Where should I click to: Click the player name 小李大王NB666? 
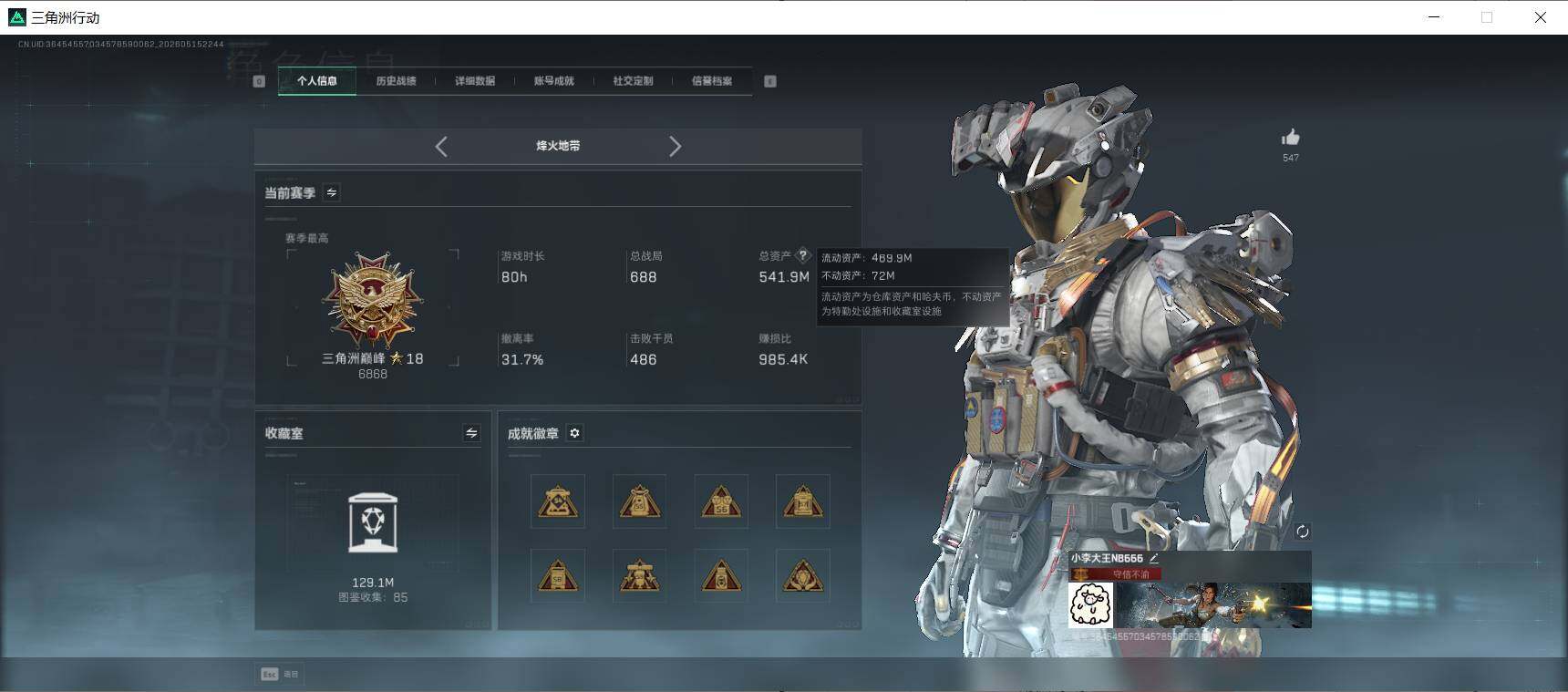pos(1107,558)
